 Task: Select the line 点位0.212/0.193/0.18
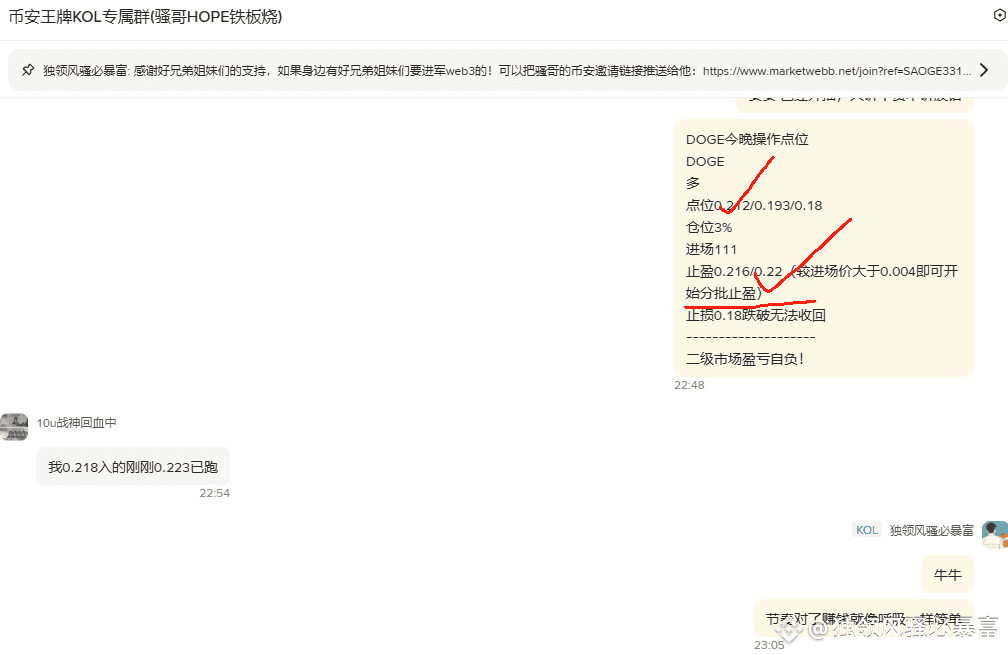[754, 206]
